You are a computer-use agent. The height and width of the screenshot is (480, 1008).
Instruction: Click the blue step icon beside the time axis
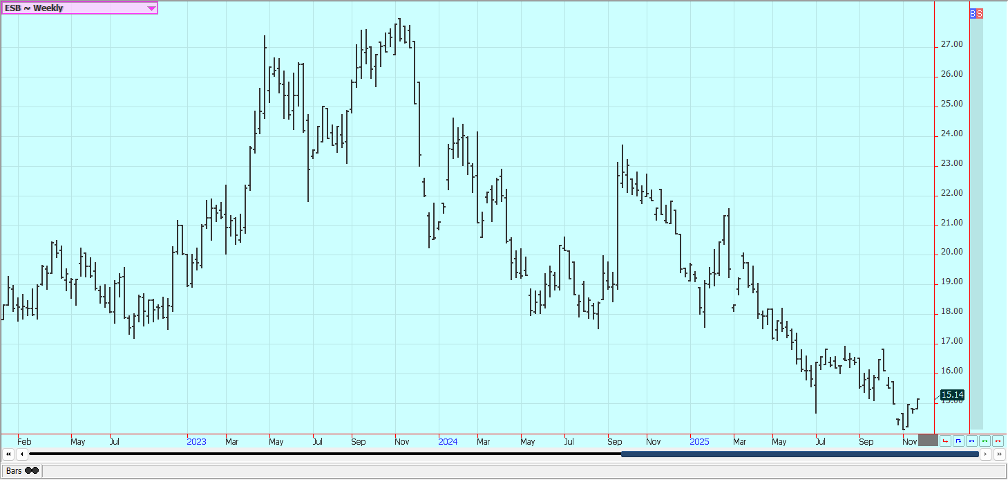point(958,440)
